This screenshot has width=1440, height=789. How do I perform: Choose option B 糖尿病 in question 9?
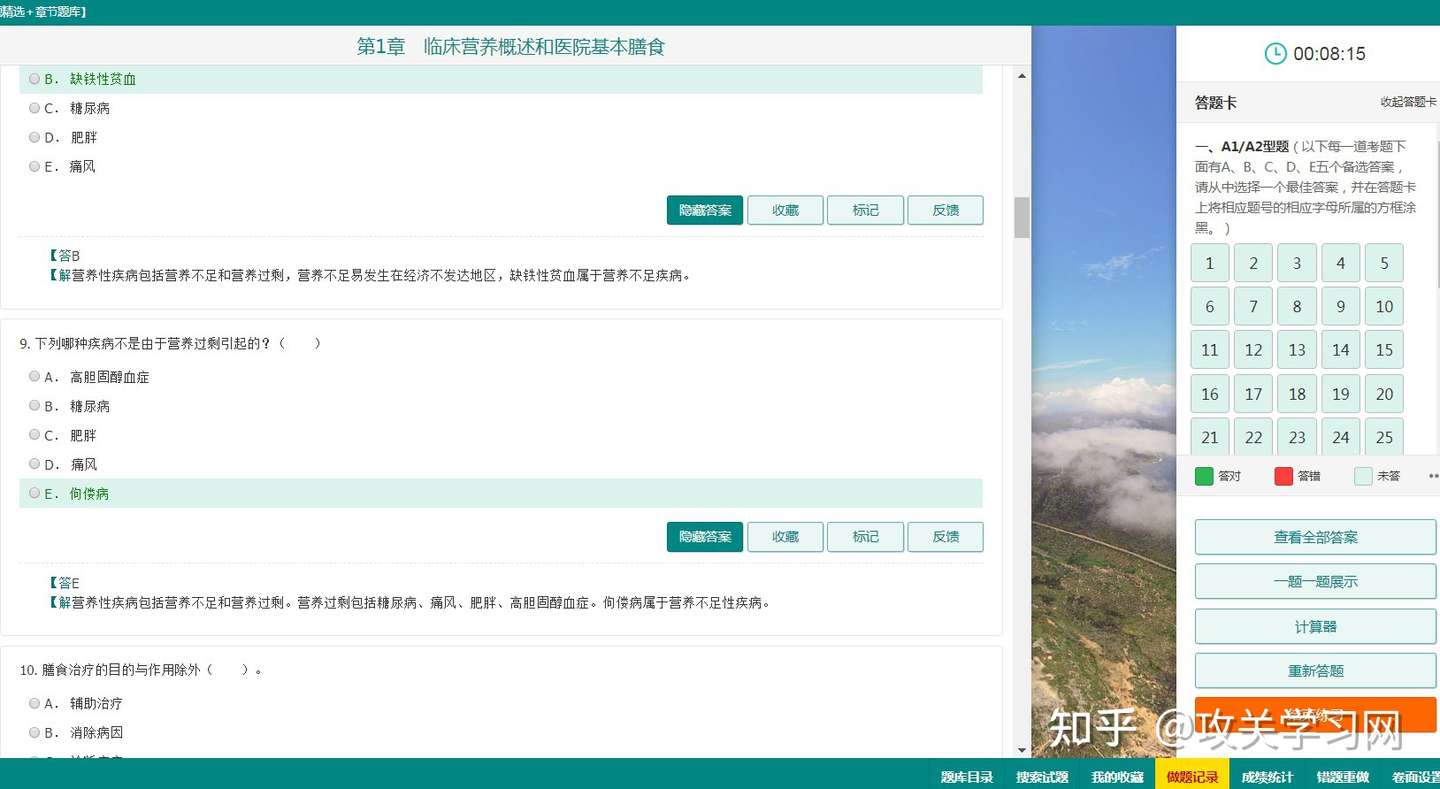(x=35, y=406)
